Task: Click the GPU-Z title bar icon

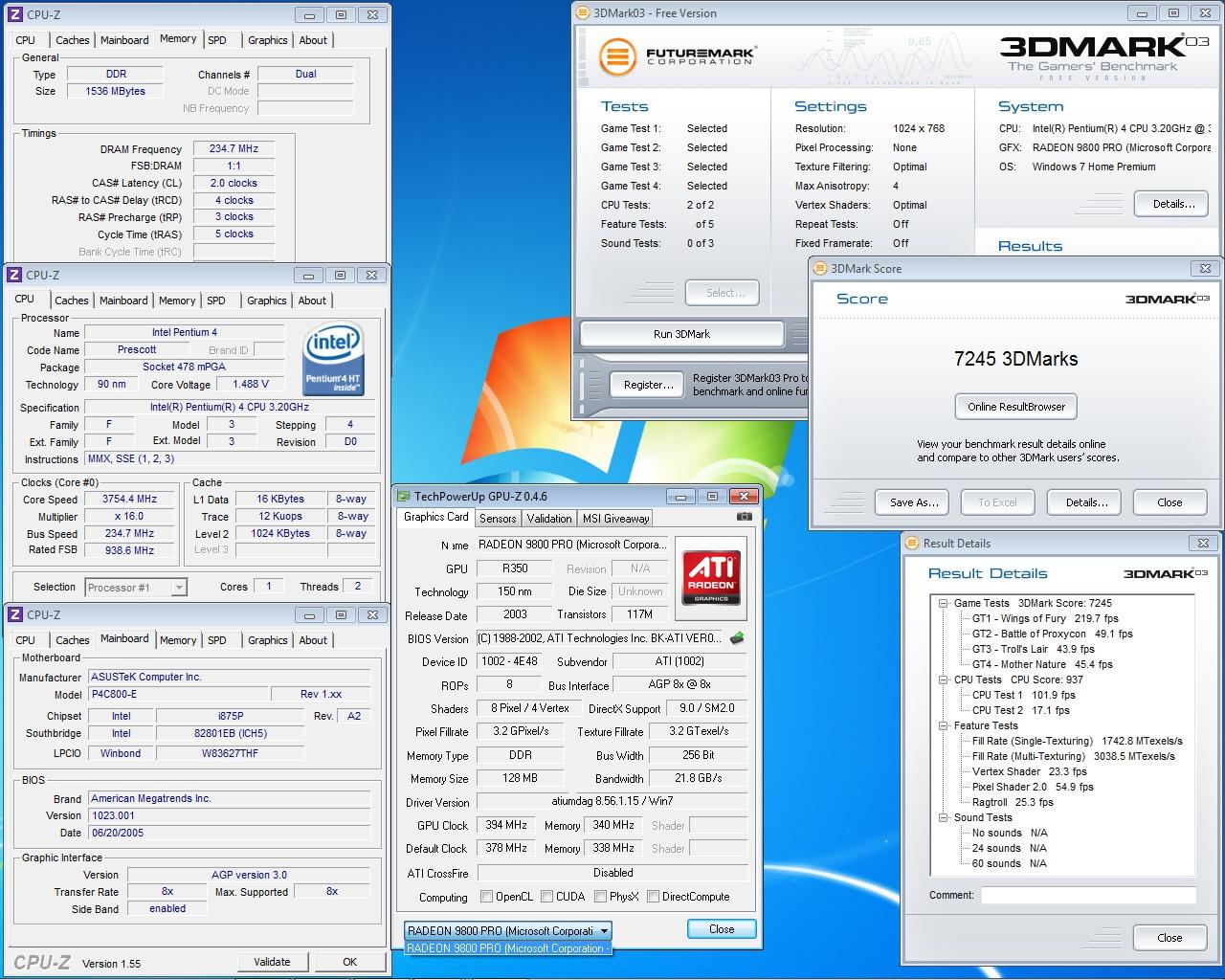Action: 404,496
